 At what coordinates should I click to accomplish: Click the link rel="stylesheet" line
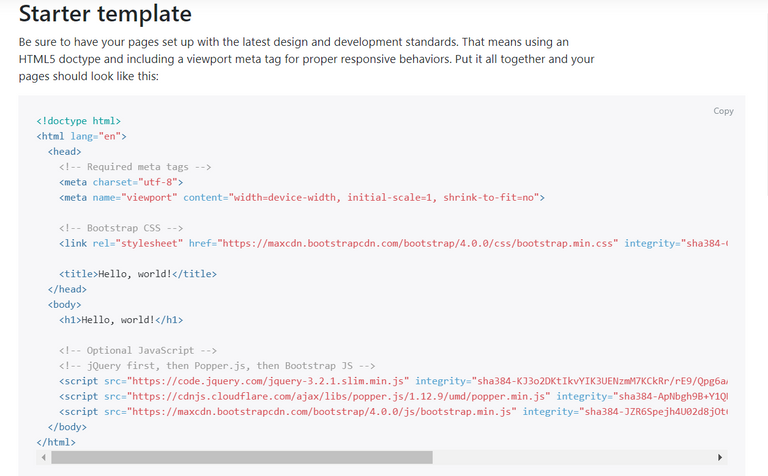pos(393,243)
